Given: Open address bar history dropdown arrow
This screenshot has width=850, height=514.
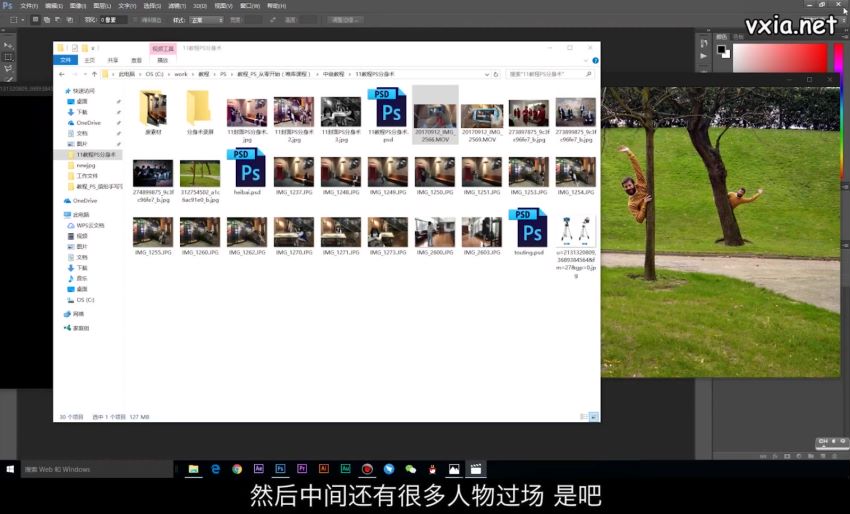Looking at the screenshot, I should click(487, 74).
